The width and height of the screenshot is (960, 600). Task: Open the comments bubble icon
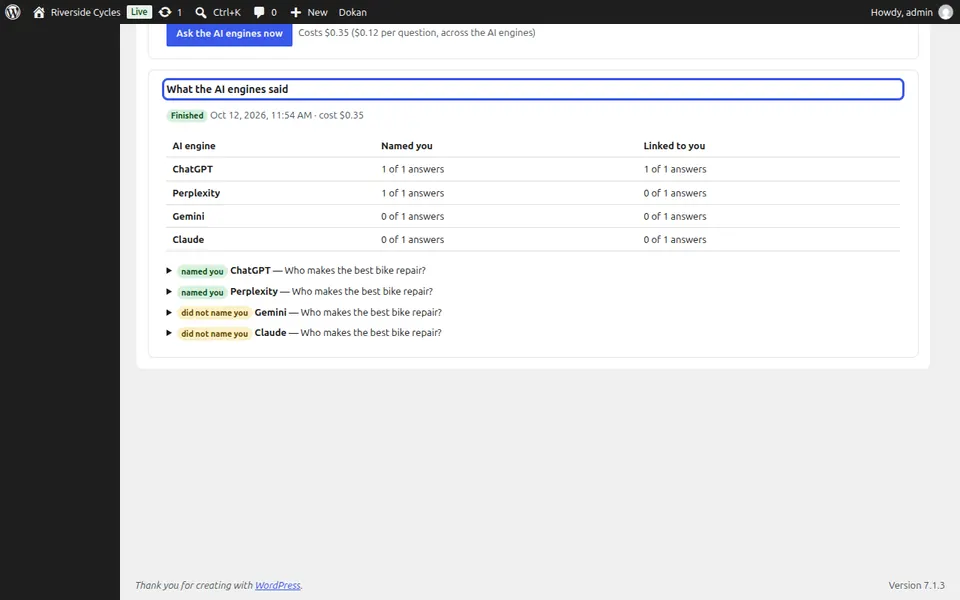click(259, 12)
